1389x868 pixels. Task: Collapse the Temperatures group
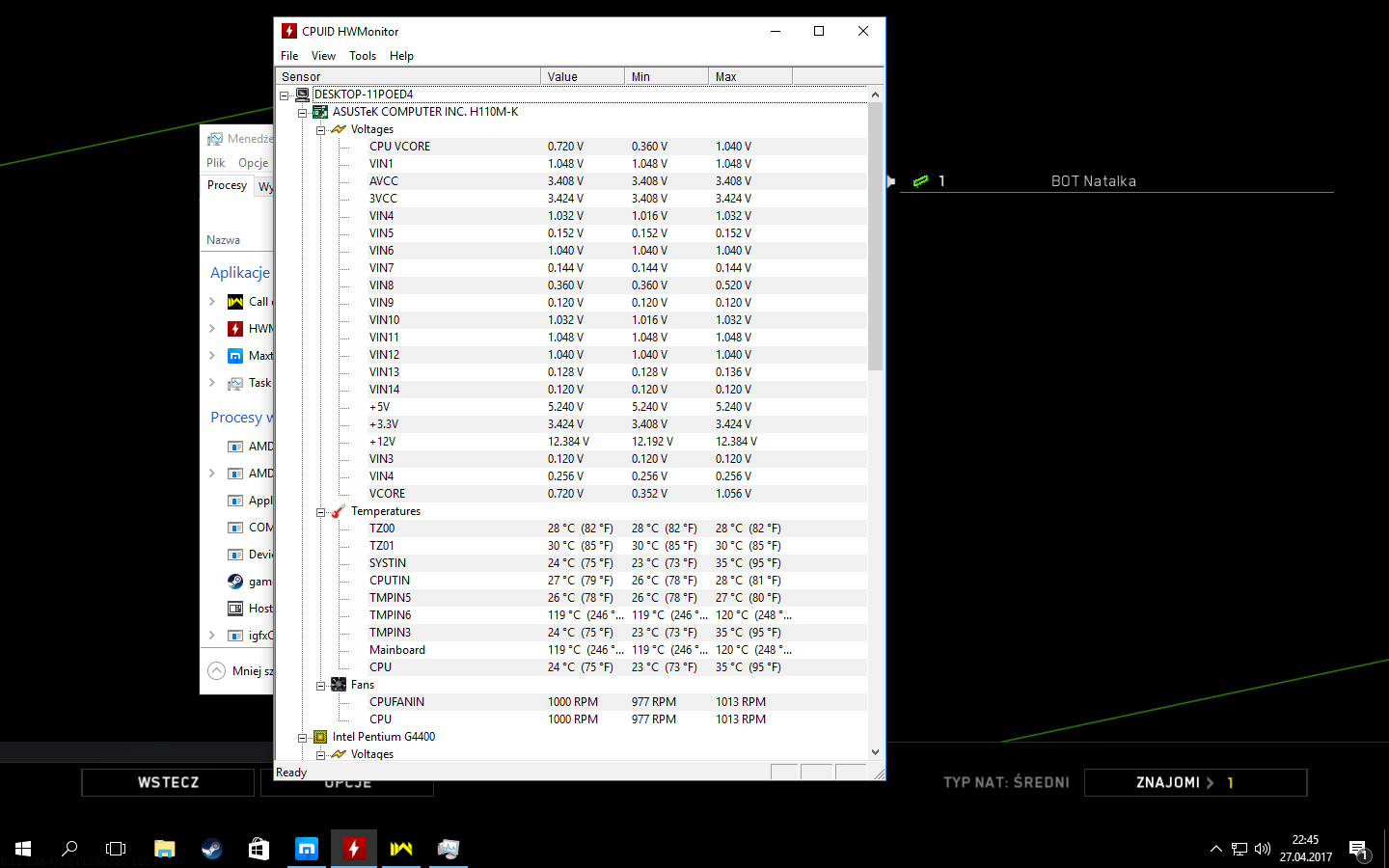(x=321, y=512)
